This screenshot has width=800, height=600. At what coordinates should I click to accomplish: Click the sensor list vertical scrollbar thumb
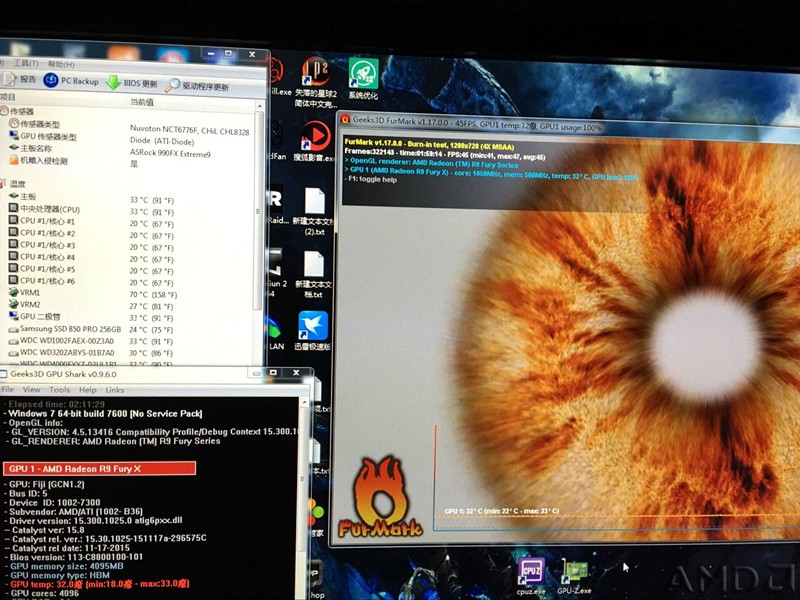[259, 209]
